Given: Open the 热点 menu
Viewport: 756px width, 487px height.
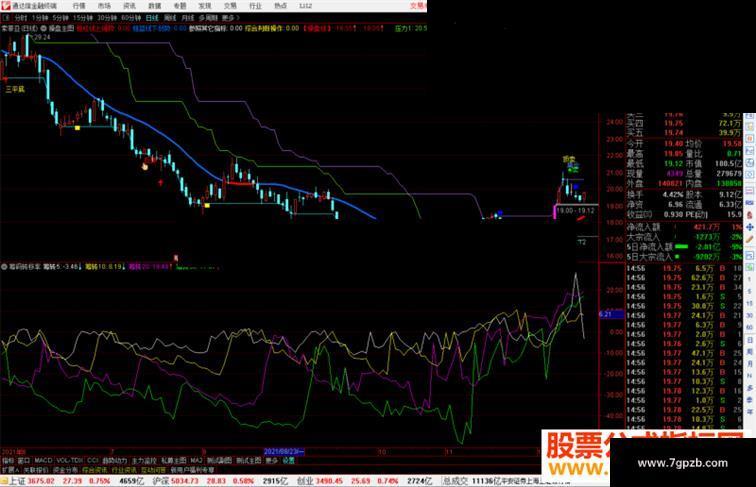Looking at the screenshot, I should (x=280, y=6).
